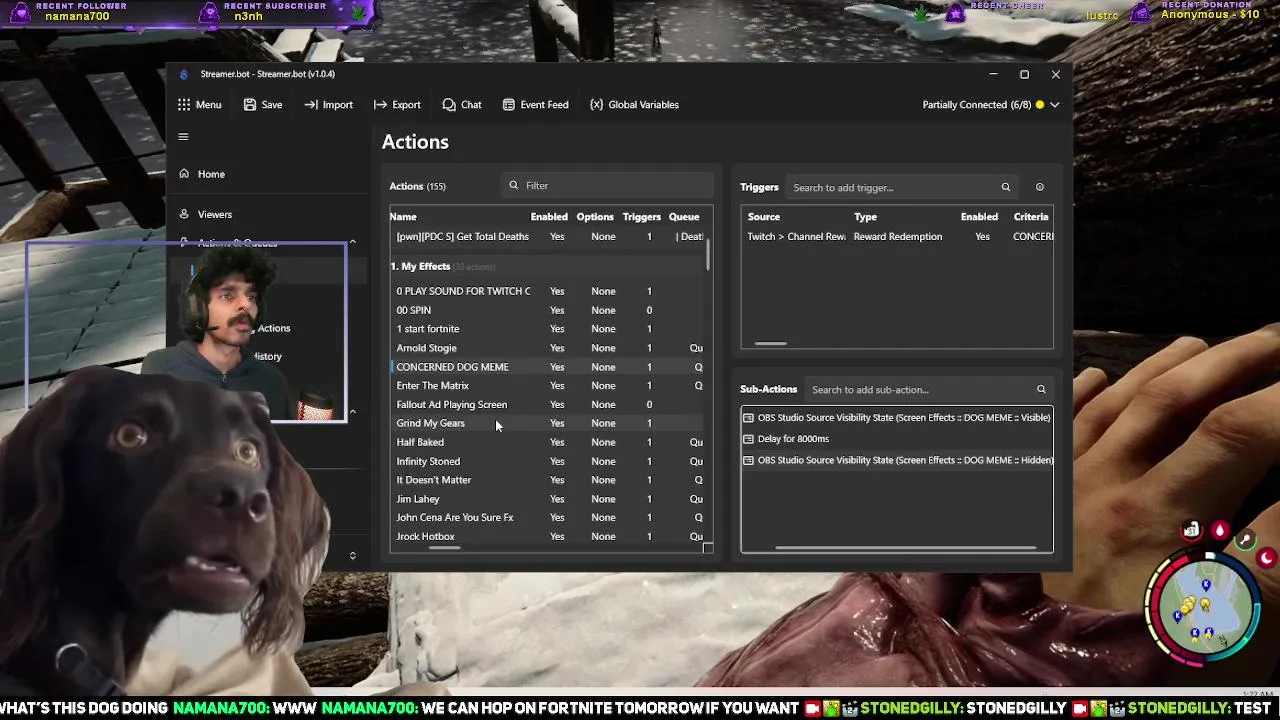Select the '00 SPIN' action
The image size is (1280, 720).
point(548,310)
